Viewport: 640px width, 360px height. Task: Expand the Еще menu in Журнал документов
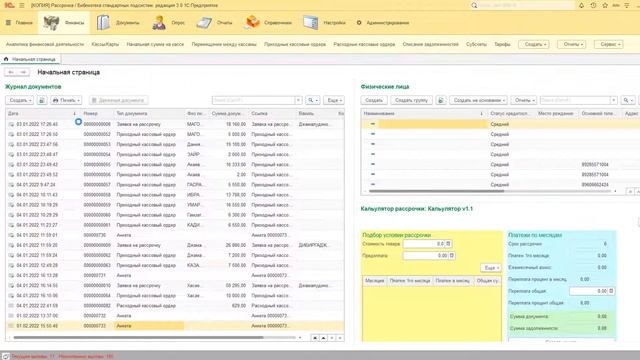point(334,100)
